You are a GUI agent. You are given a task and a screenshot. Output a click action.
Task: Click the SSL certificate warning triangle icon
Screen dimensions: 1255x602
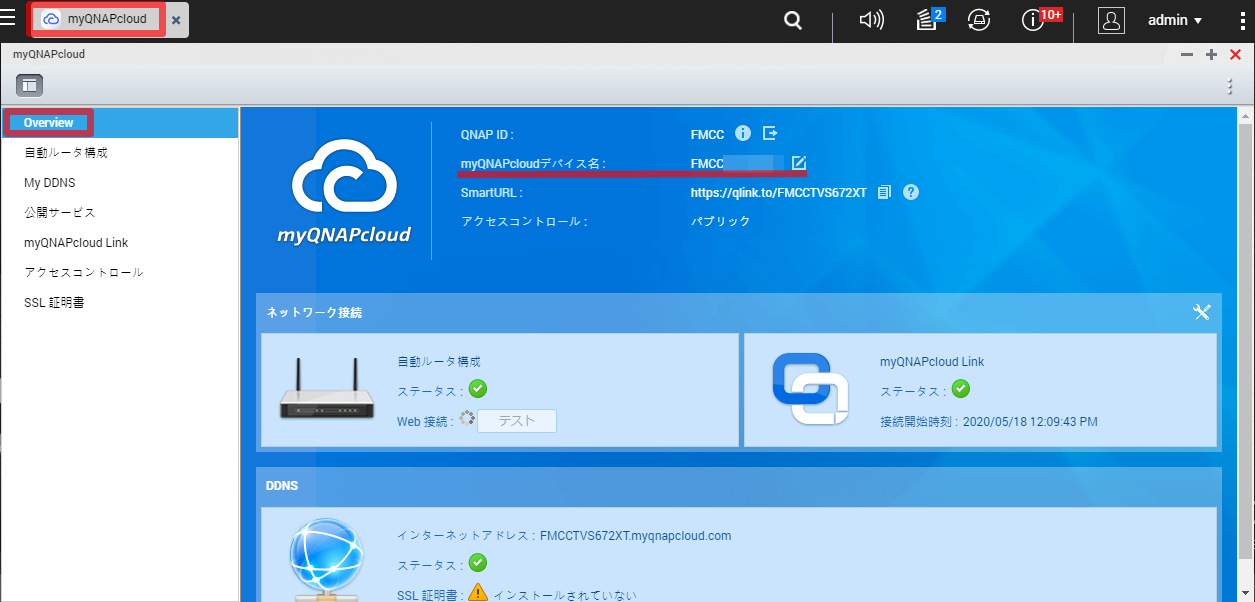click(478, 592)
